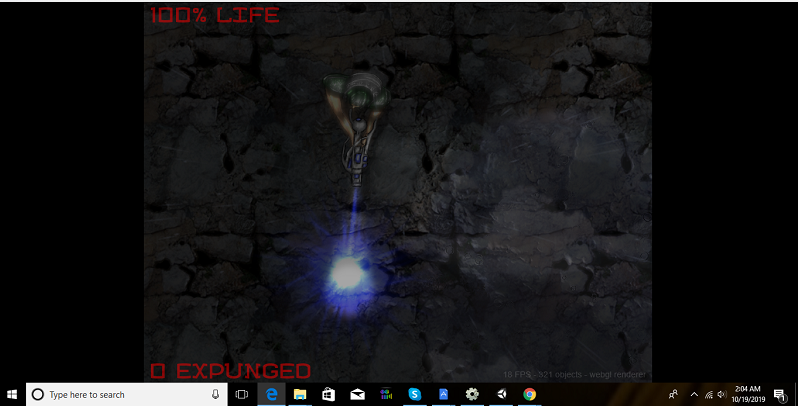
Task: Expand hidden system tray icons
Action: click(694, 394)
